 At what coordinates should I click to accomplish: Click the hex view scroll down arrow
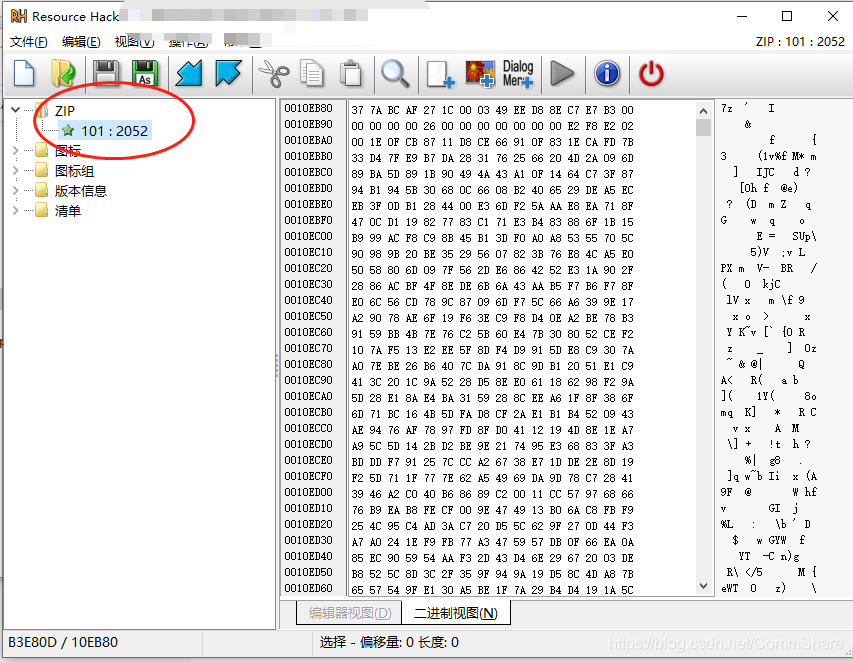[x=703, y=586]
